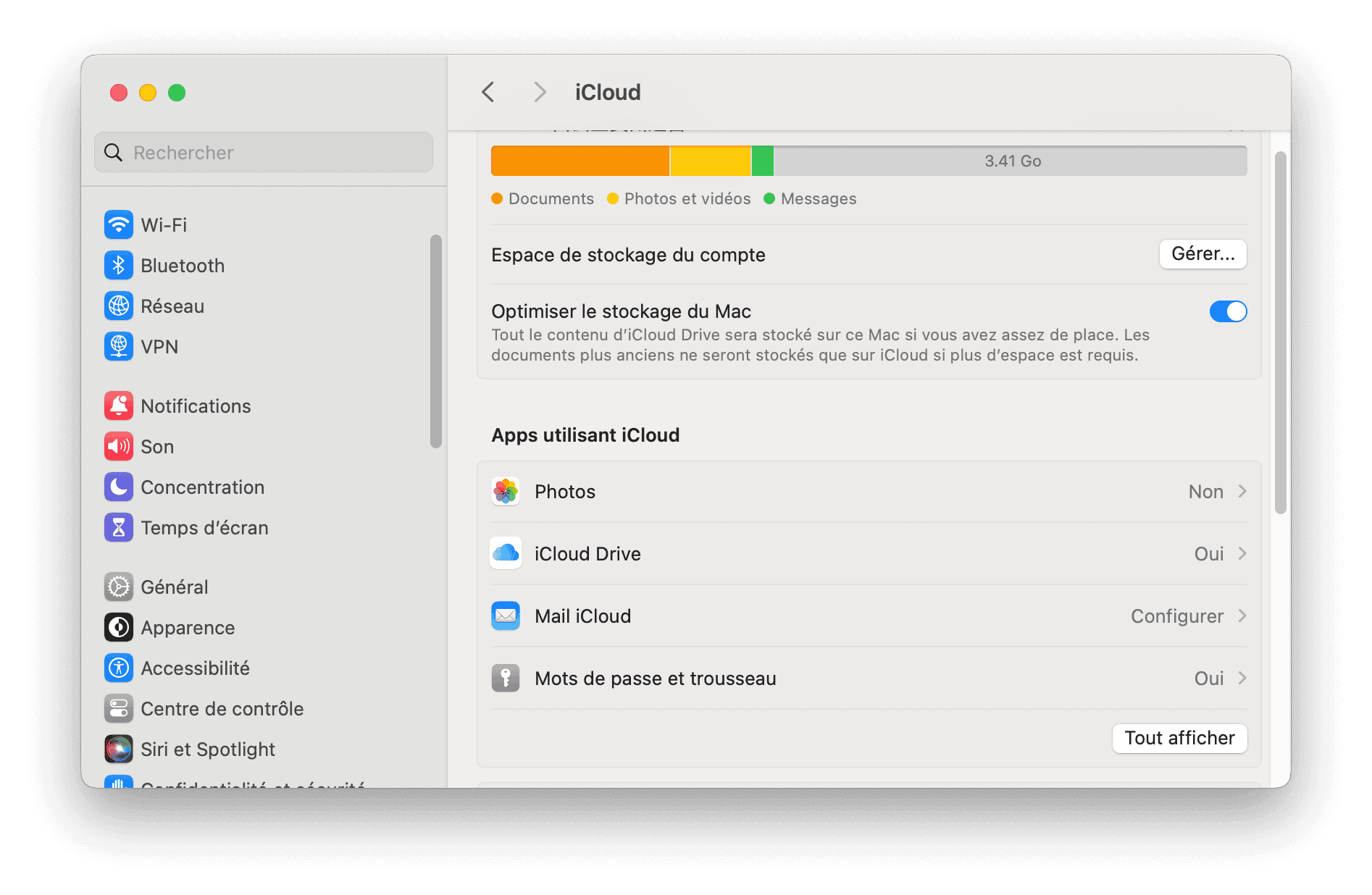The height and width of the screenshot is (895, 1372).
Task: Select the Apparence icon
Action: click(119, 628)
